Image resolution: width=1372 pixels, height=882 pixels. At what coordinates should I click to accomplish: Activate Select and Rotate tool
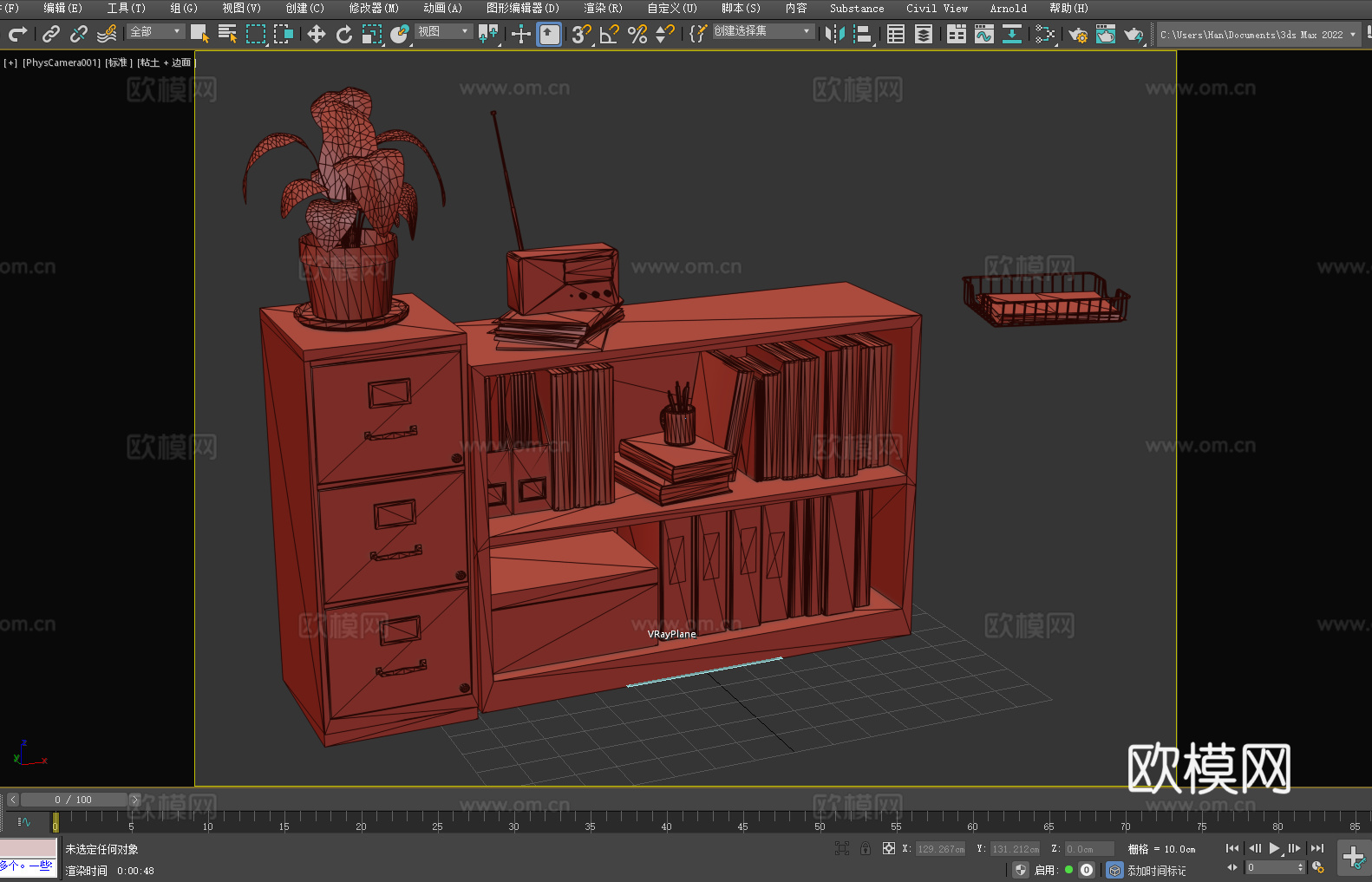(x=344, y=34)
